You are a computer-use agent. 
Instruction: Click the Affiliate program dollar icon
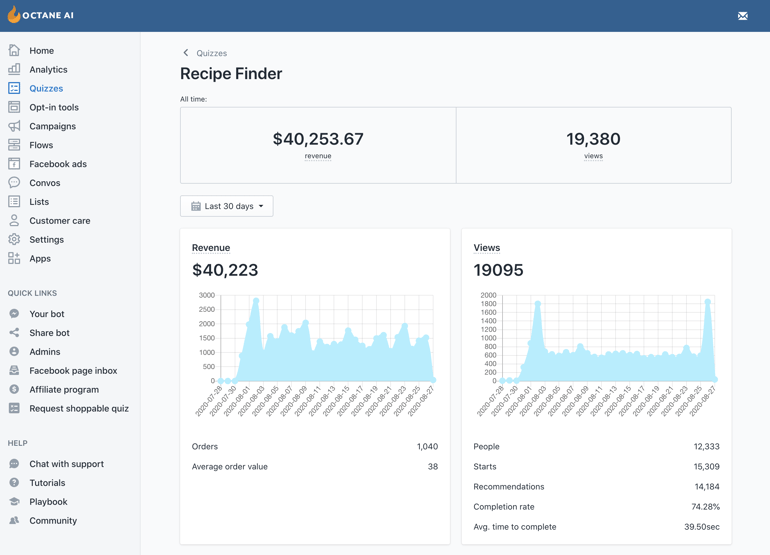click(x=14, y=389)
